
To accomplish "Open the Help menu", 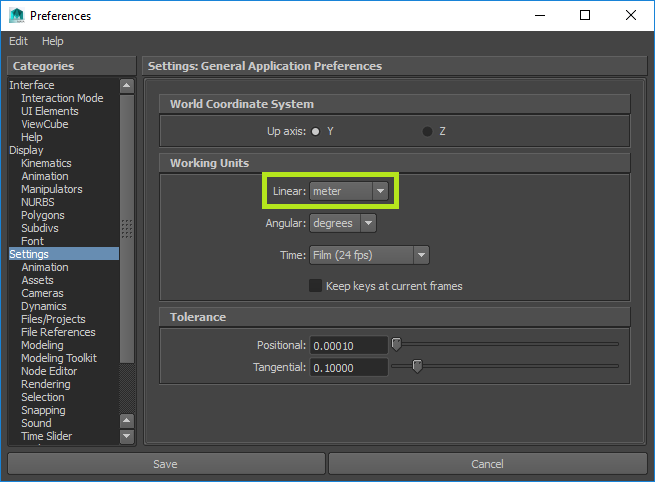I will (x=53, y=41).
